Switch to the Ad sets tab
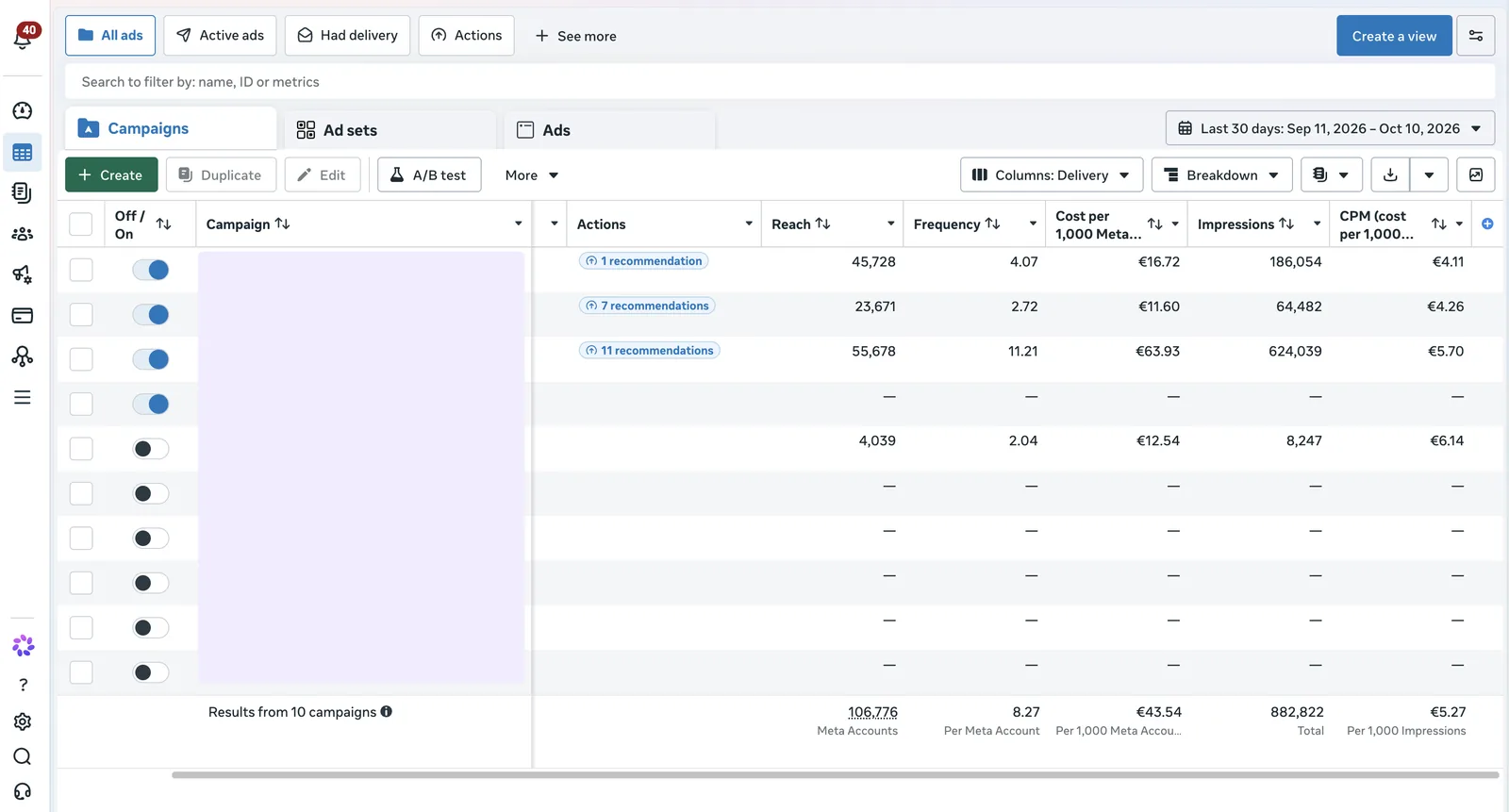 [x=390, y=130]
